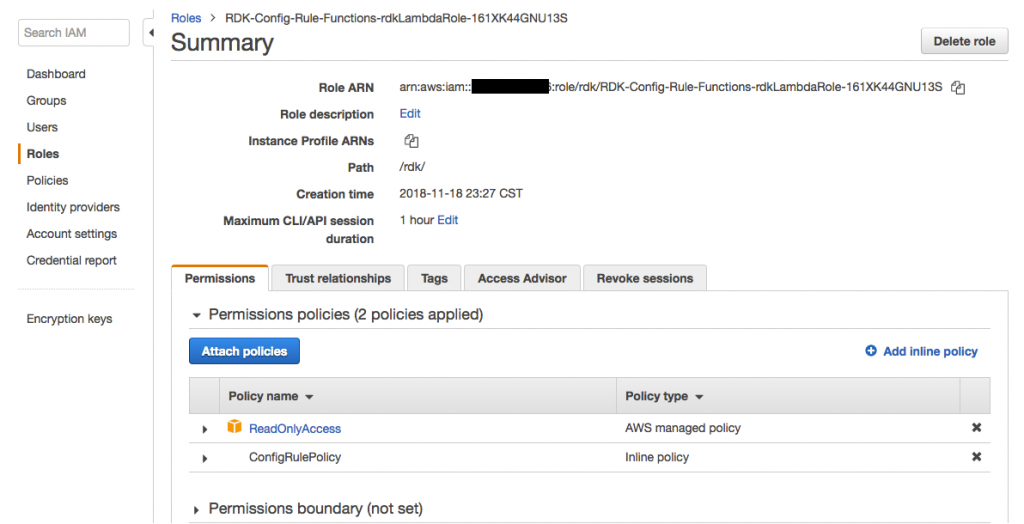Go to Dashboard in the sidebar
Image resolution: width=1024 pixels, height=524 pixels.
point(56,74)
